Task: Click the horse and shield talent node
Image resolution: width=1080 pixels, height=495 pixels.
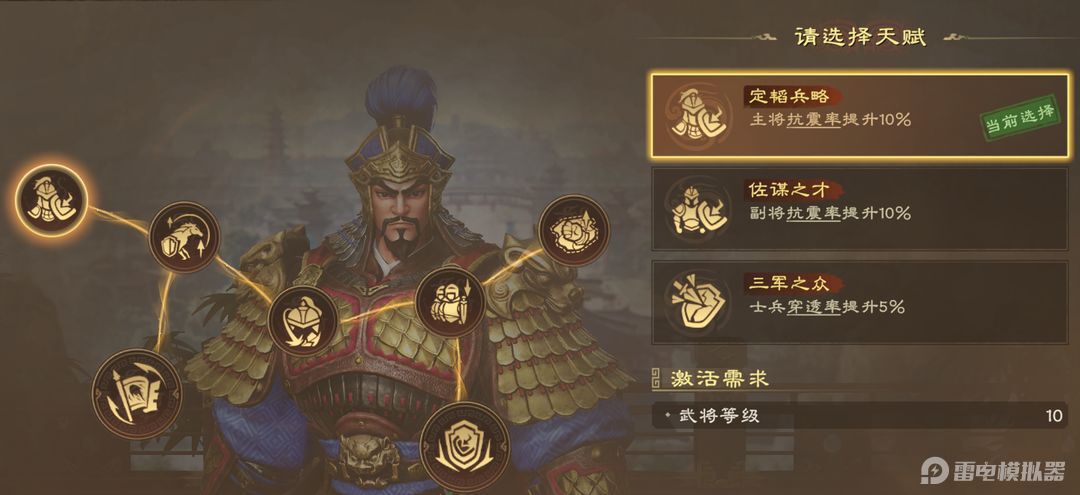Action: tap(184, 237)
